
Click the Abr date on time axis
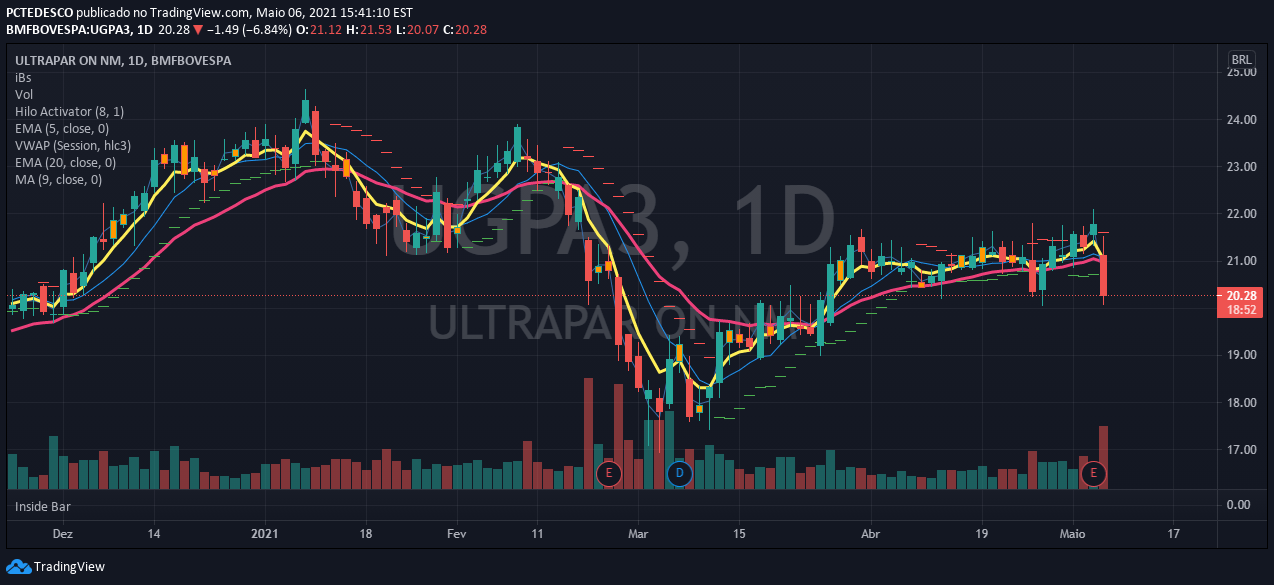pos(872,534)
